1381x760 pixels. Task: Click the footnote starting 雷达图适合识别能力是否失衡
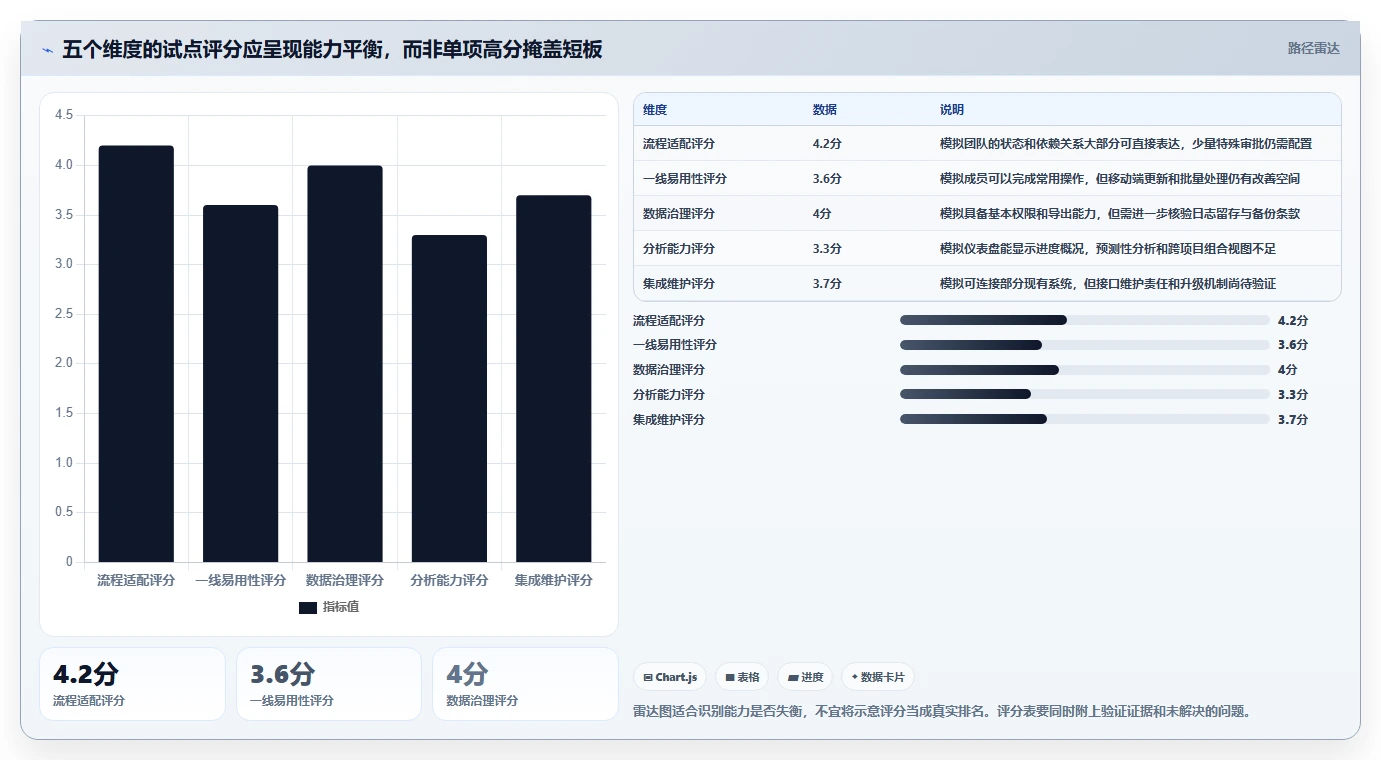[x=943, y=712]
